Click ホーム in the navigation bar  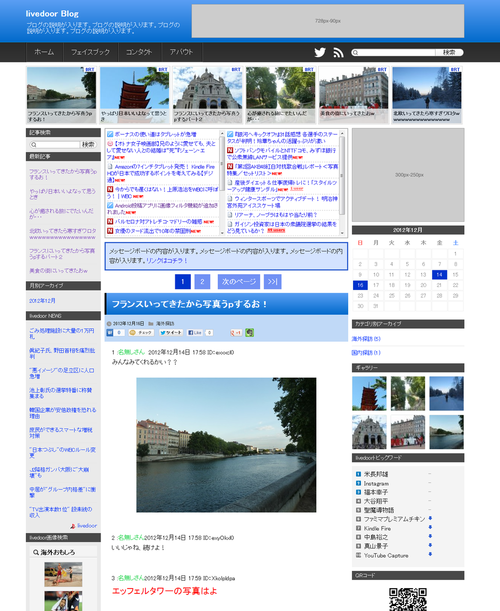click(44, 52)
